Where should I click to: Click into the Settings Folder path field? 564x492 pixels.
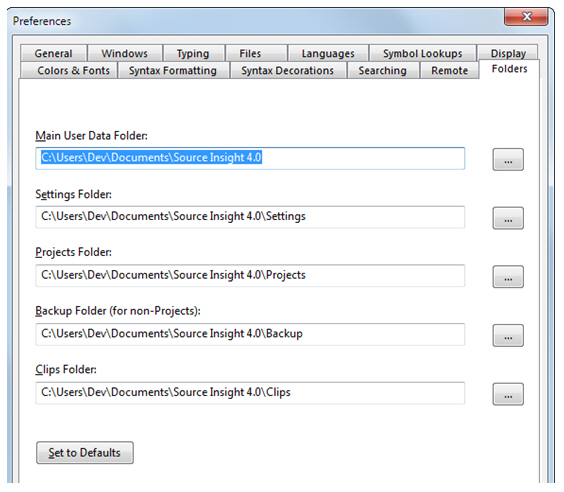250,217
